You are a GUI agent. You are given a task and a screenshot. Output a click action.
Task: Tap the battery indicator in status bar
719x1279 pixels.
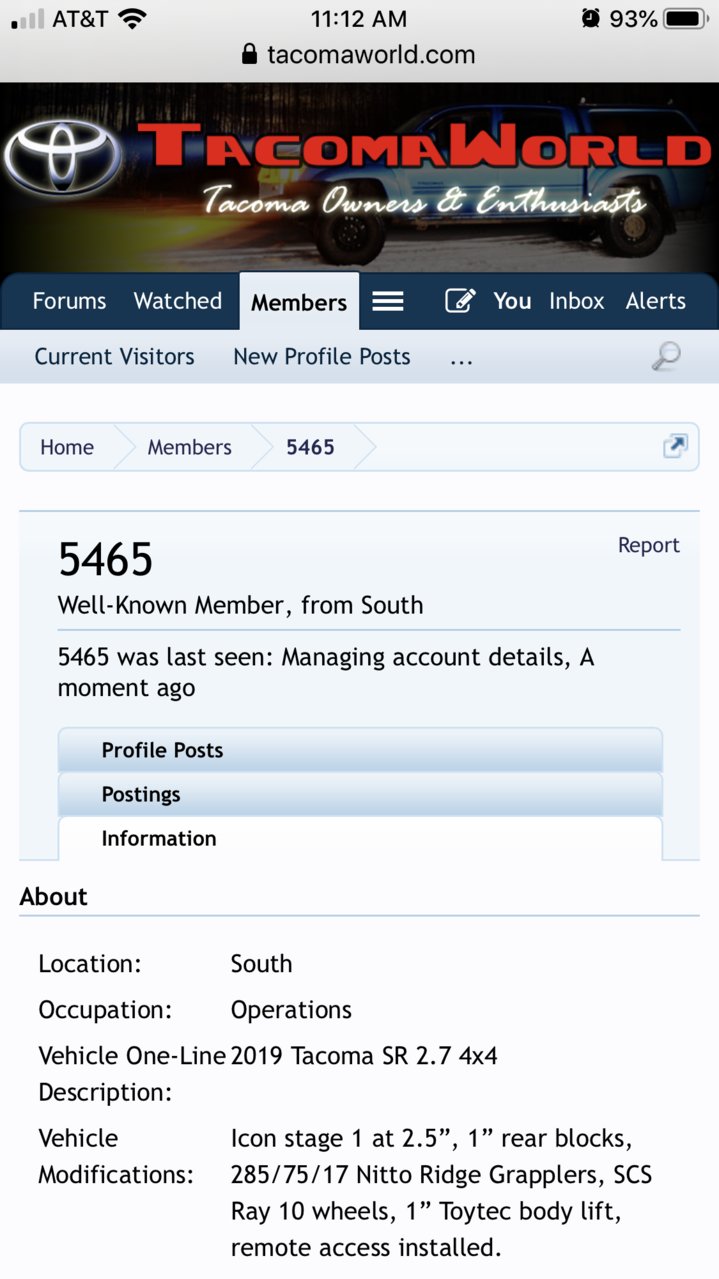(x=686, y=18)
